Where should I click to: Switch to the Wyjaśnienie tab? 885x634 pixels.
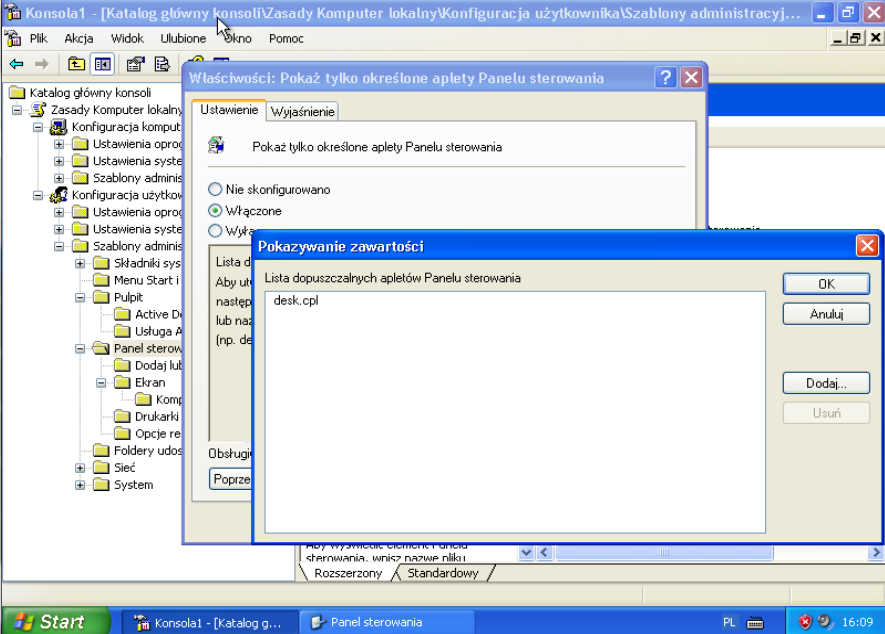(302, 112)
